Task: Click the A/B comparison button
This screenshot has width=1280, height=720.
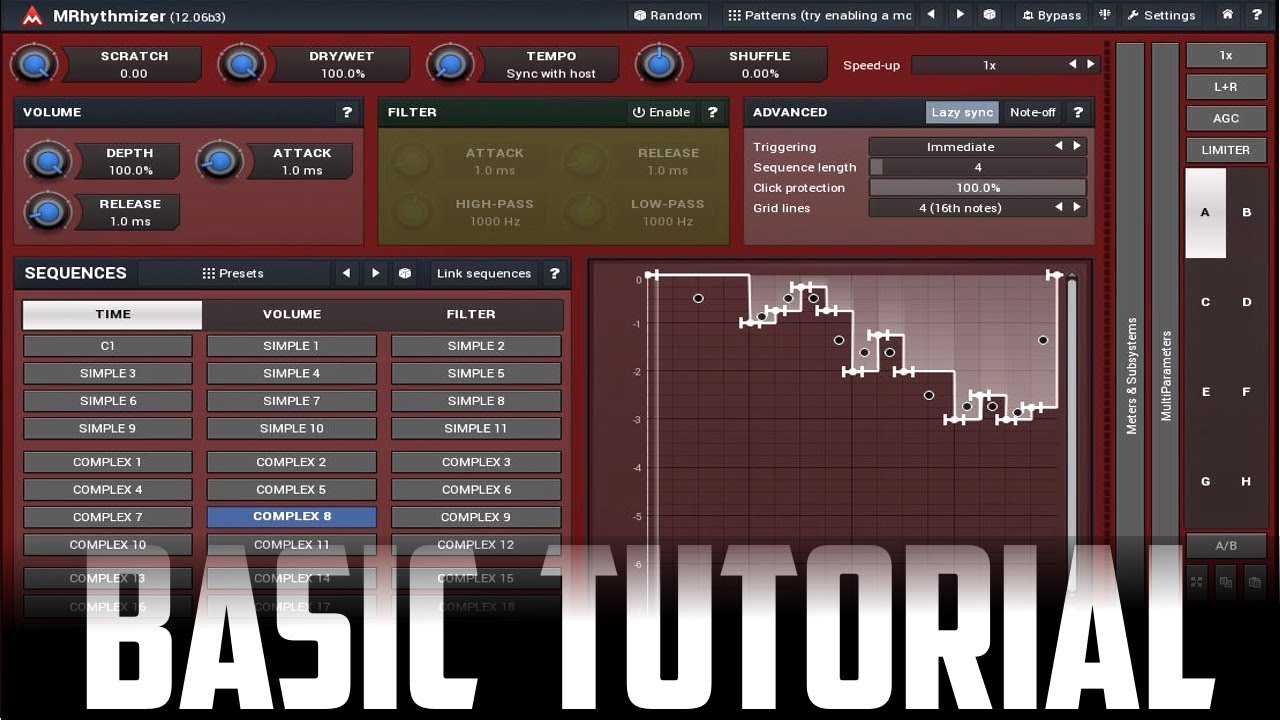Action: click(x=1226, y=546)
